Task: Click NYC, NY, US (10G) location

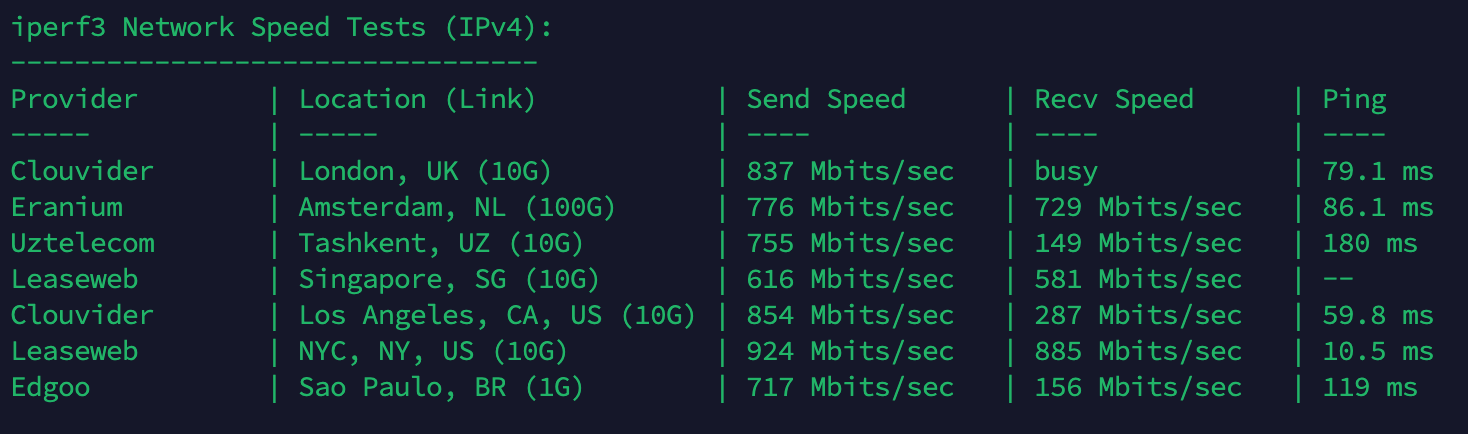Action: click(x=434, y=351)
